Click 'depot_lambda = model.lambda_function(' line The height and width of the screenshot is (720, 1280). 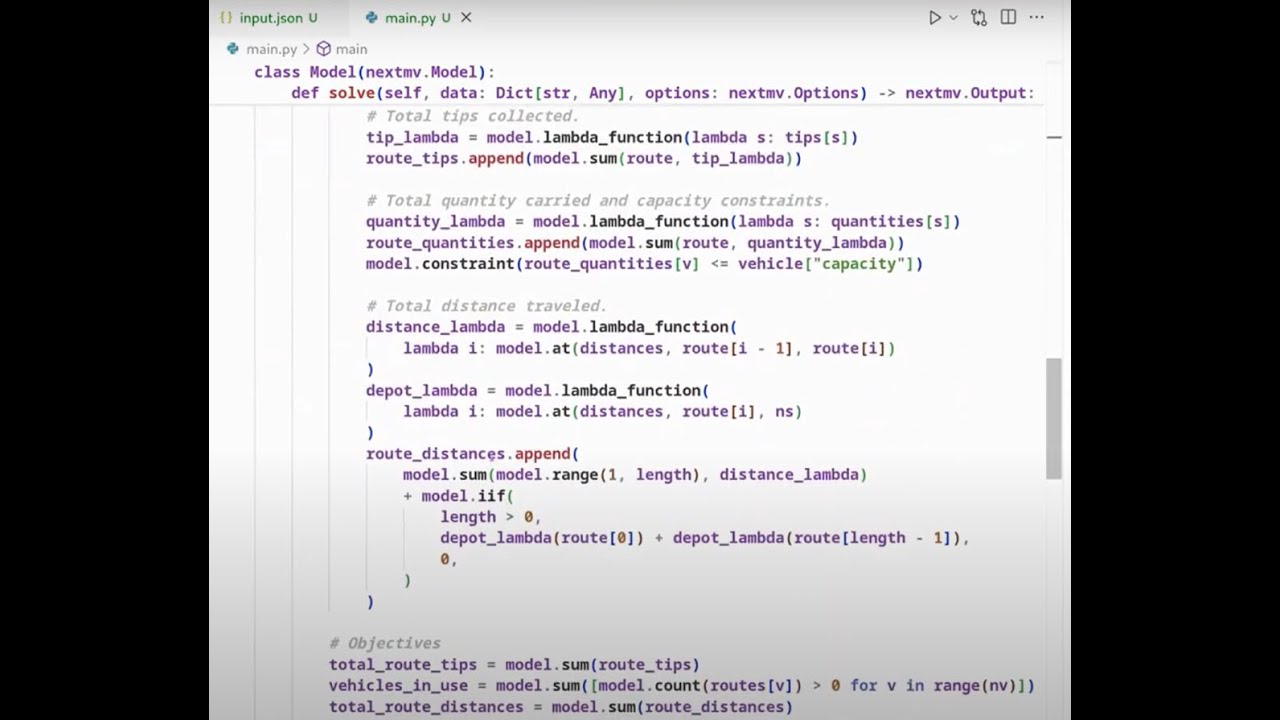[x=538, y=390]
